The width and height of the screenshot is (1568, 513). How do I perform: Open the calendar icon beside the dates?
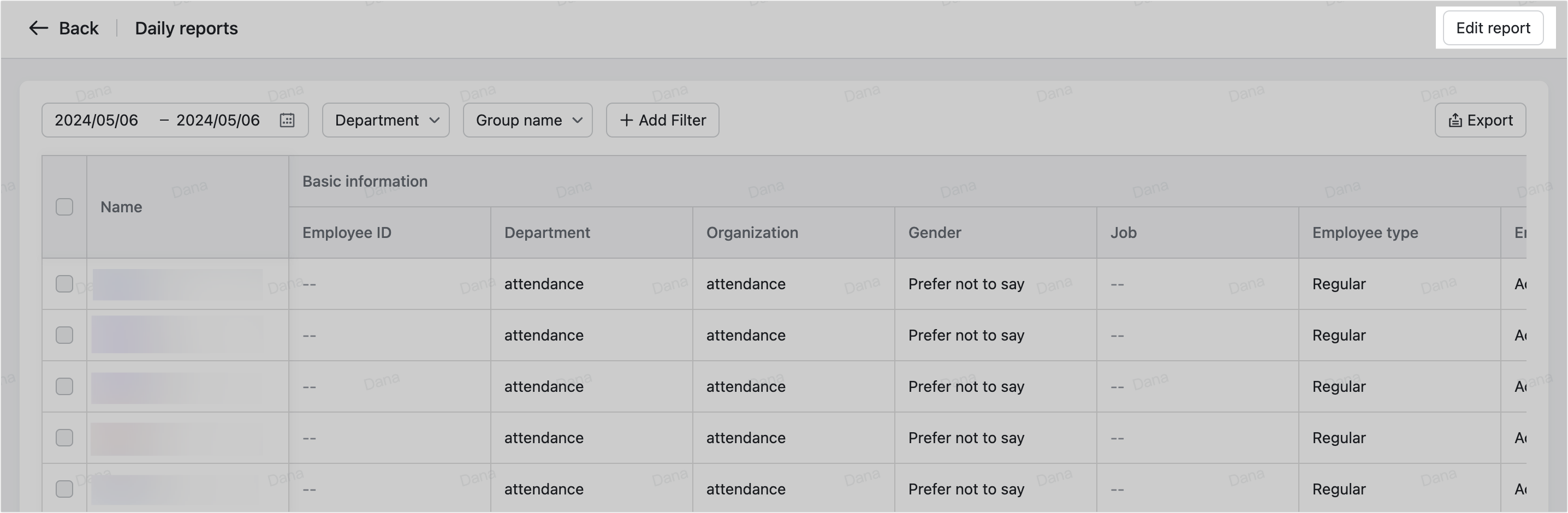[287, 120]
